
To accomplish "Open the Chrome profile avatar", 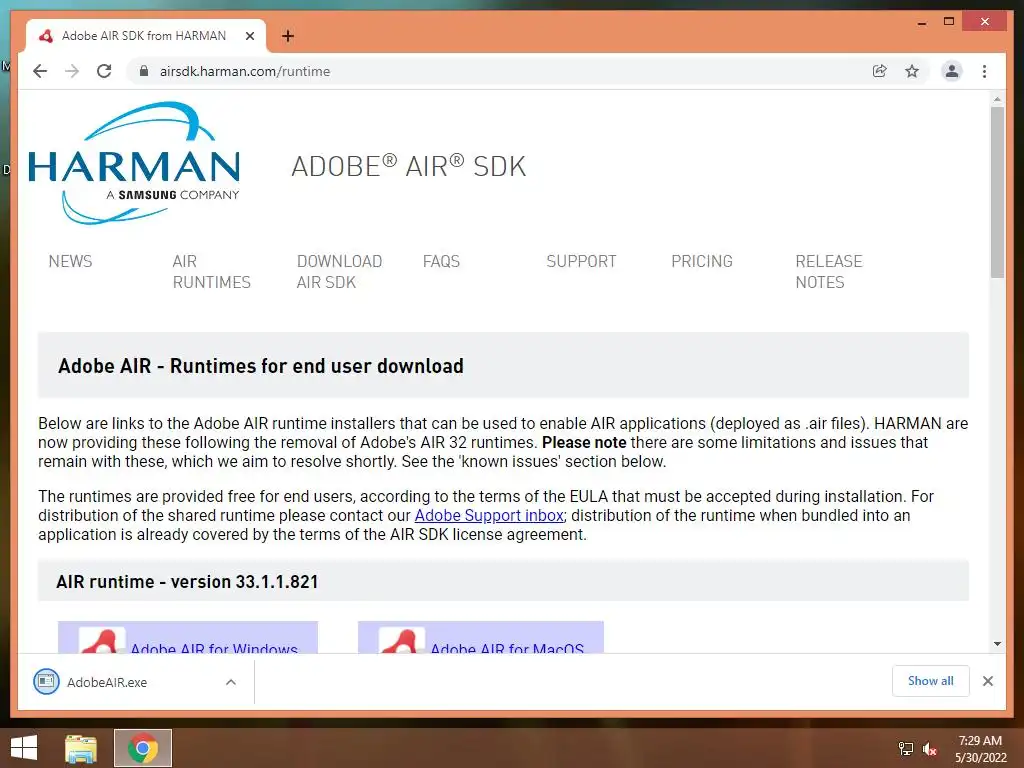I will coord(952,71).
